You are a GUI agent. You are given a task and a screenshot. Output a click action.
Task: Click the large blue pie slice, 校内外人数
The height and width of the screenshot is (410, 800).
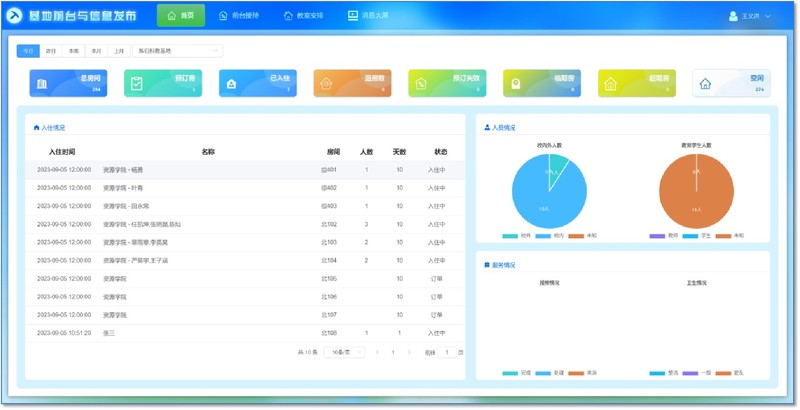(x=546, y=199)
